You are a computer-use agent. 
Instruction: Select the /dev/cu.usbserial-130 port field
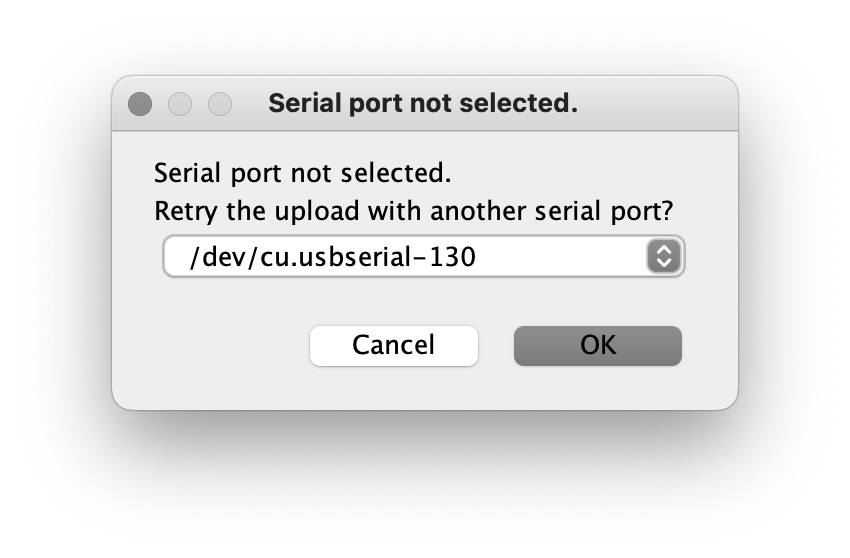pos(423,256)
